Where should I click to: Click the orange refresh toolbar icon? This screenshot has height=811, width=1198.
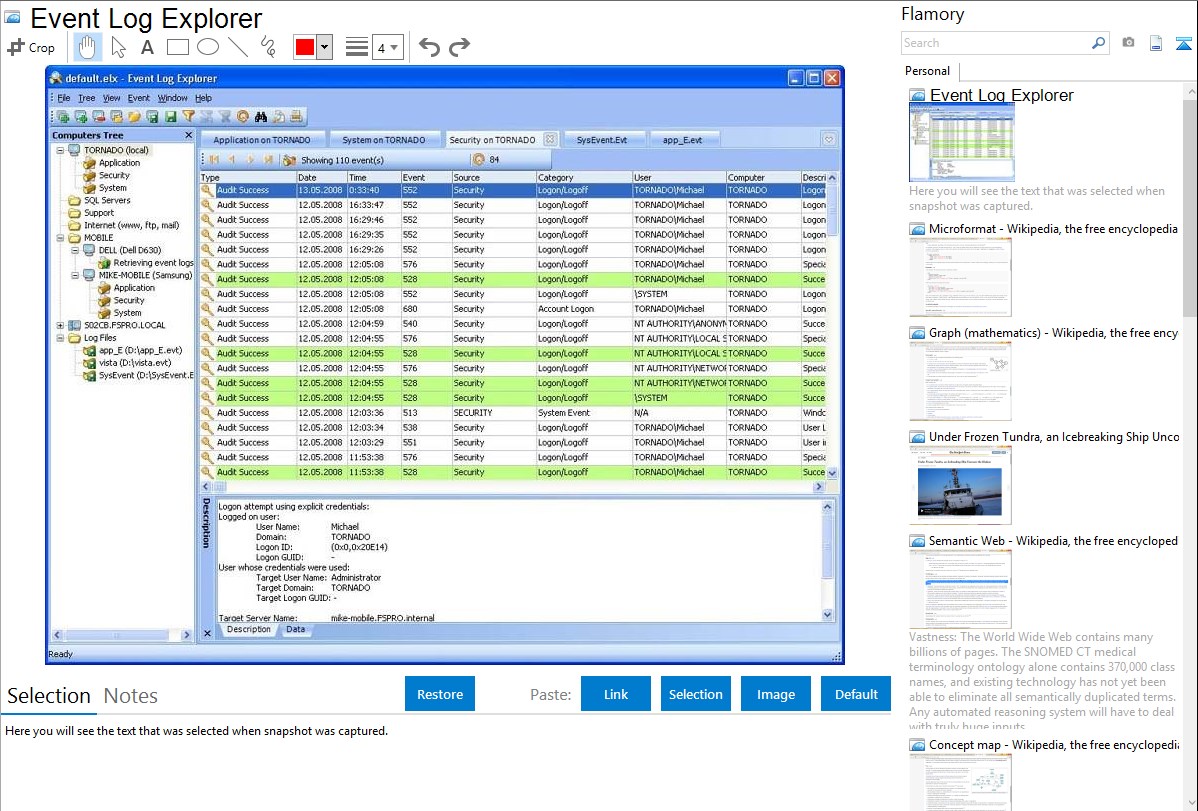pos(243,116)
